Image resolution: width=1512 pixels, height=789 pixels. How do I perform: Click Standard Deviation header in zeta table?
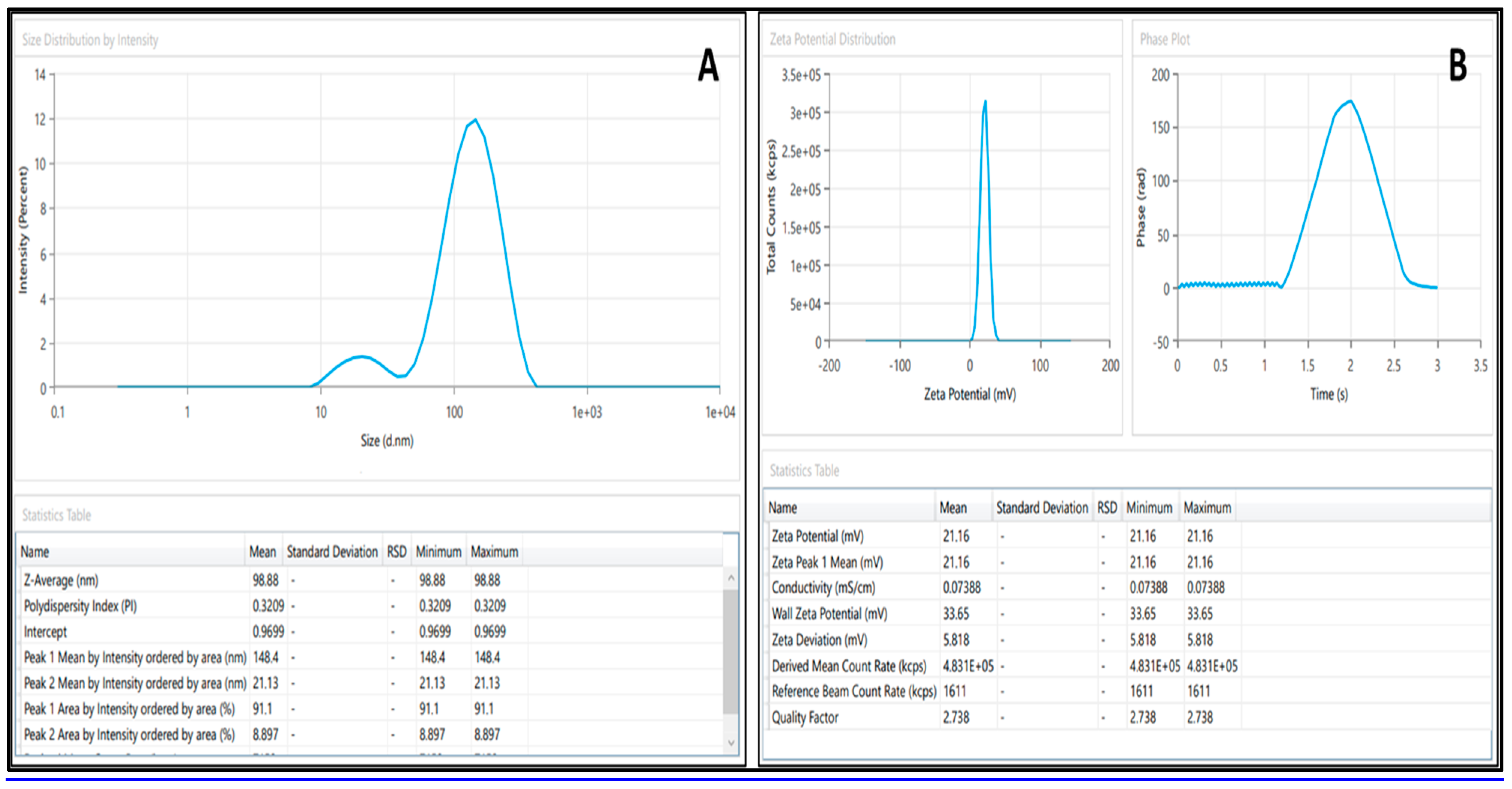pyautogui.click(x=1042, y=508)
